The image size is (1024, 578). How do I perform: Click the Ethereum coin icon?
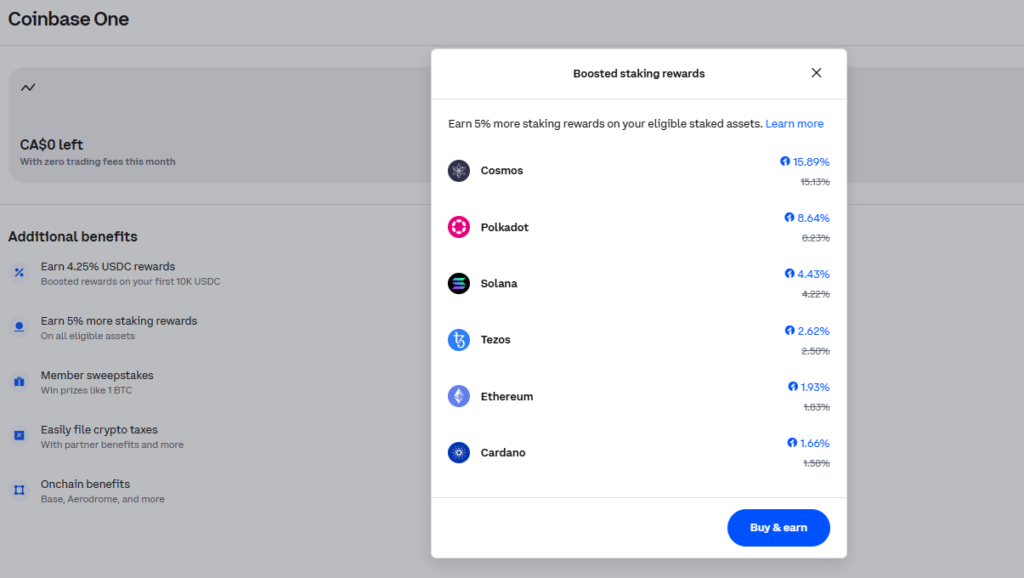(459, 397)
